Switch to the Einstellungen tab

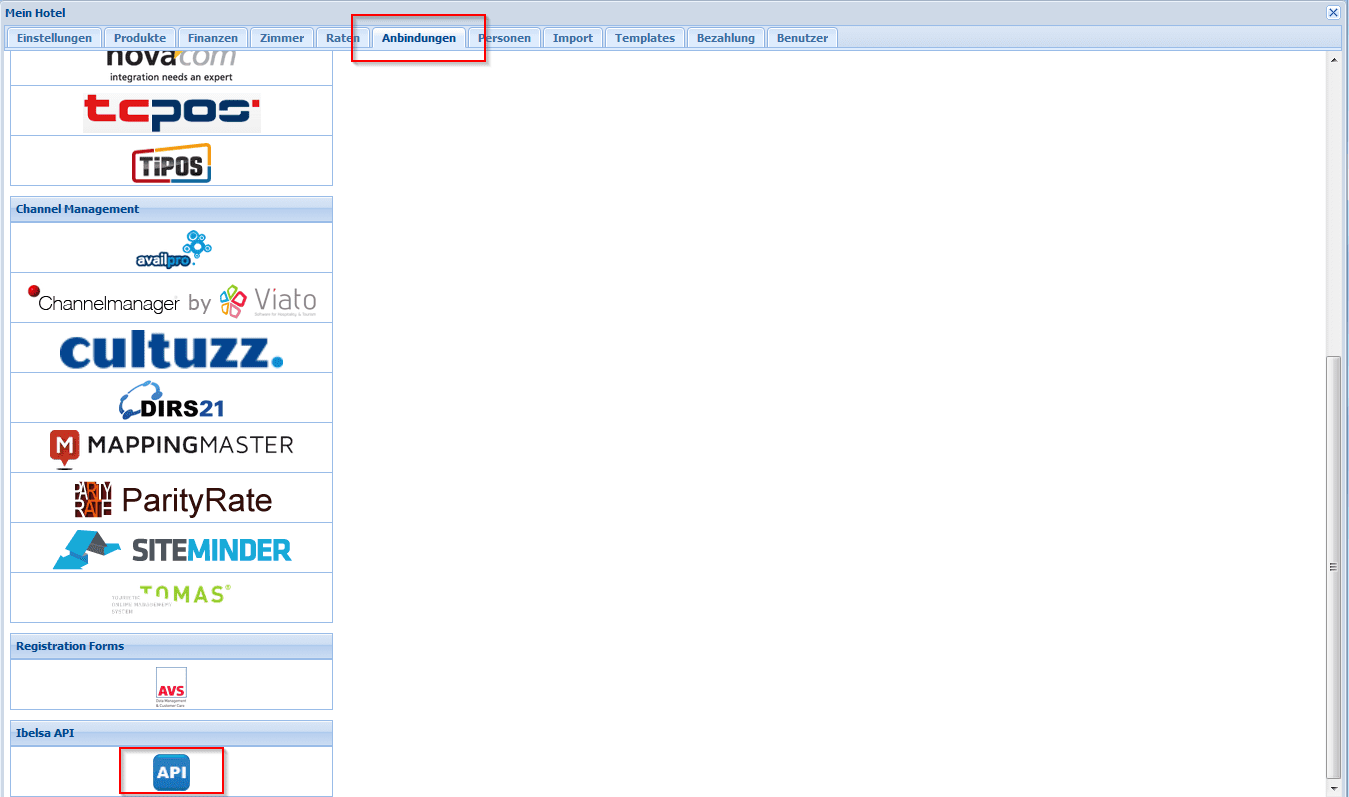[x=54, y=38]
